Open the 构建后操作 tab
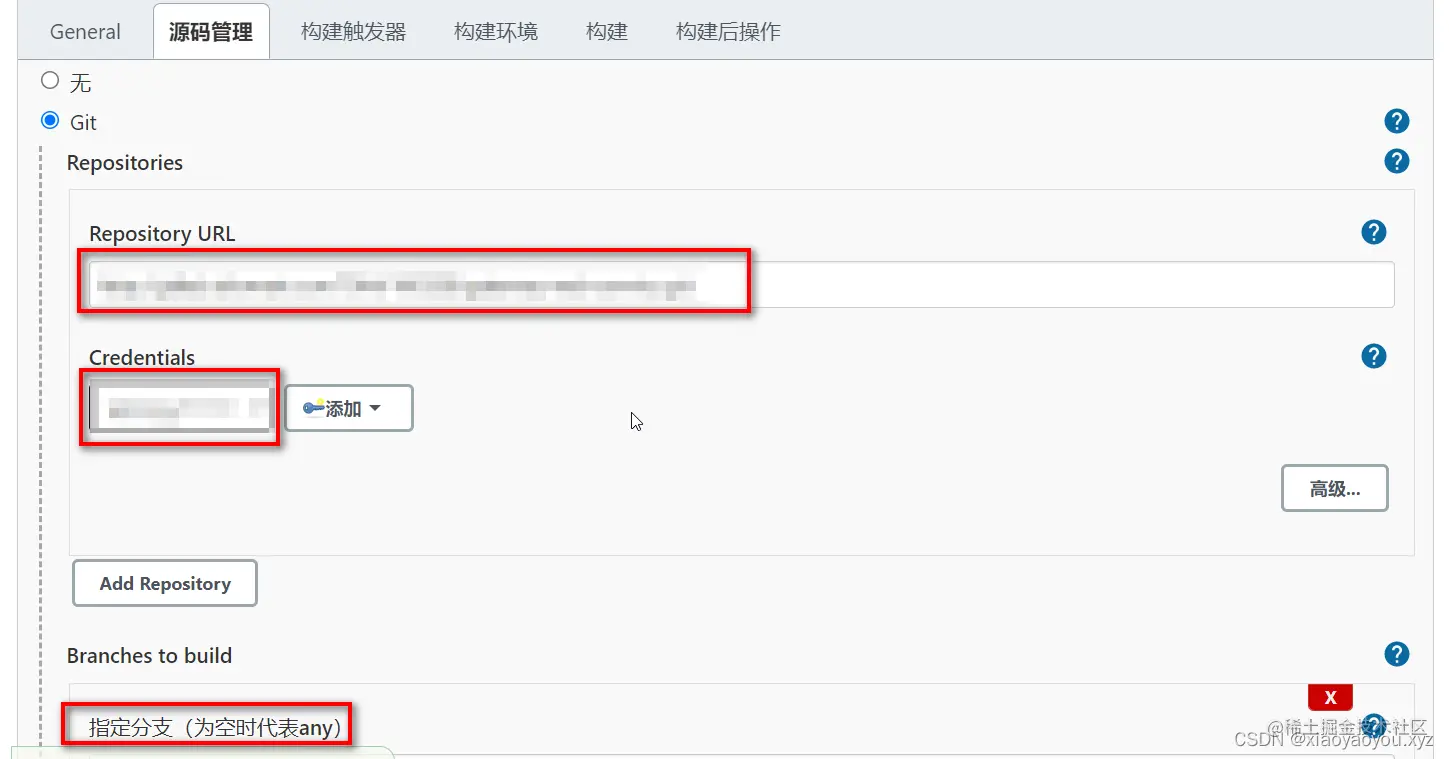 (728, 32)
